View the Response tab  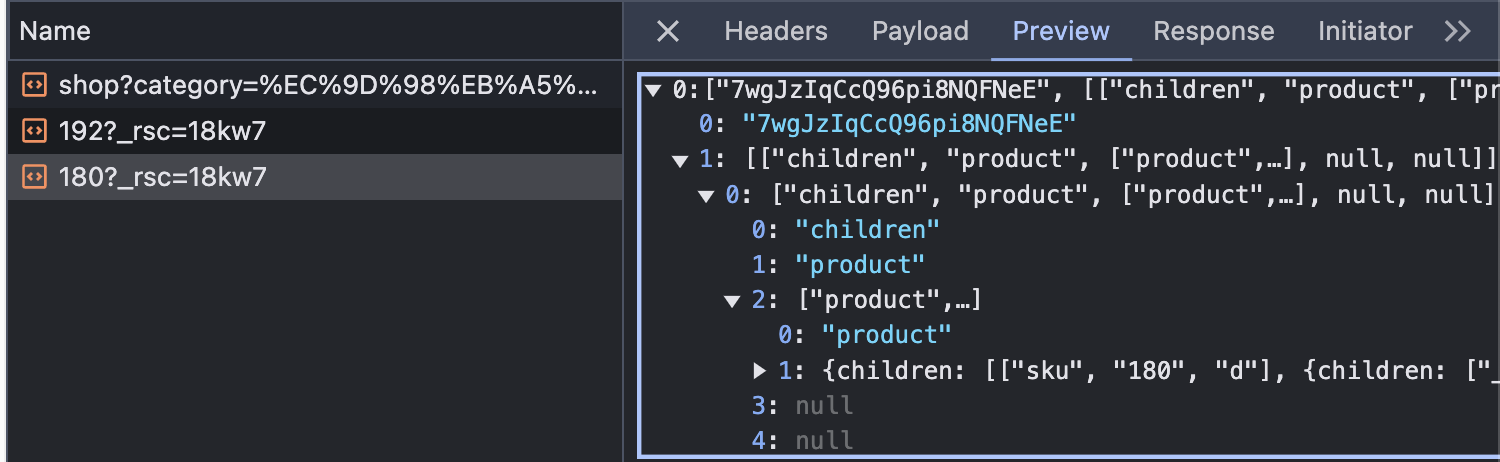click(1213, 31)
